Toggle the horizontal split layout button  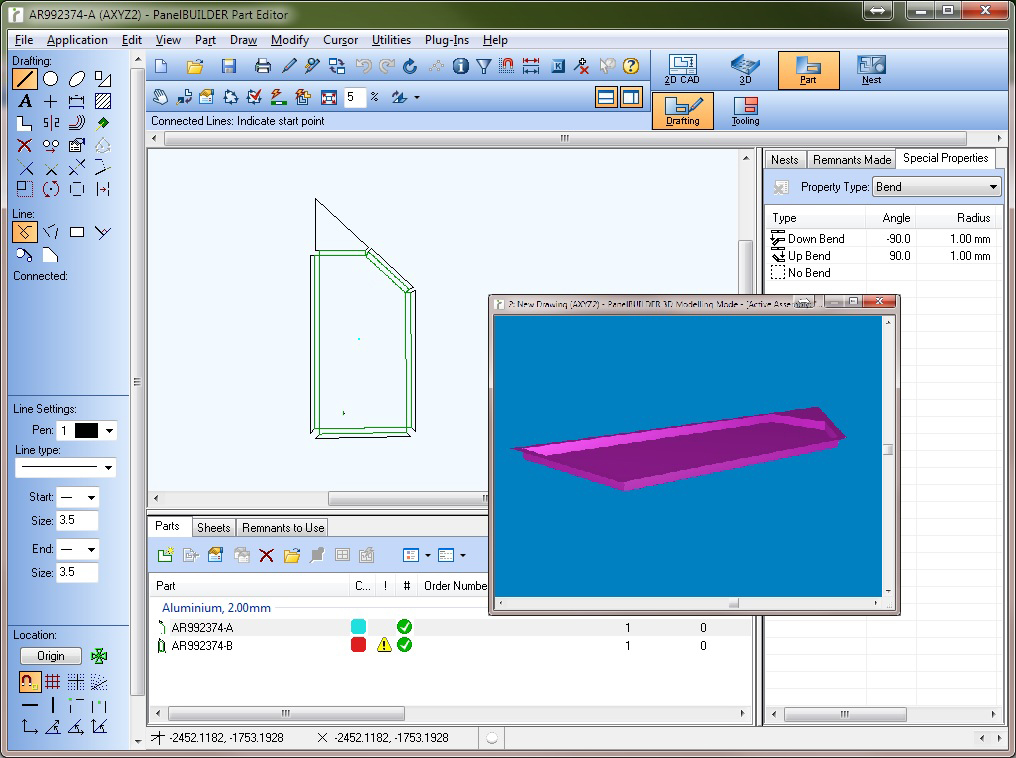pos(606,97)
